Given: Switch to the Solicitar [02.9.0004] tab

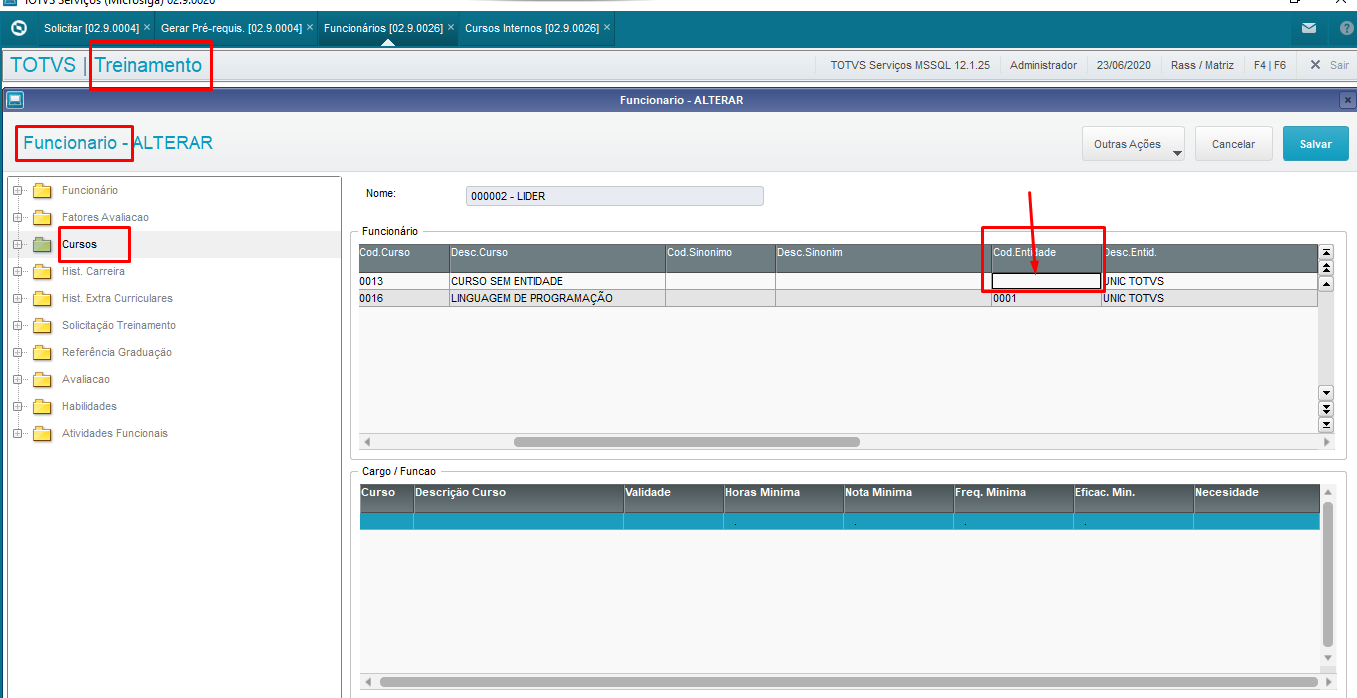Looking at the screenshot, I should [90, 28].
